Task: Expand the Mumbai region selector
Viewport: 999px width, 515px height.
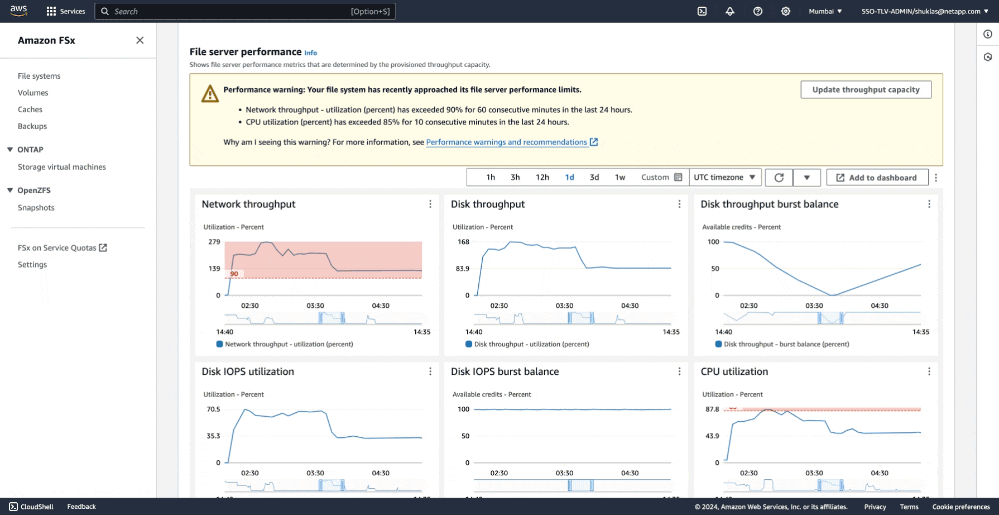Action: 825,11
